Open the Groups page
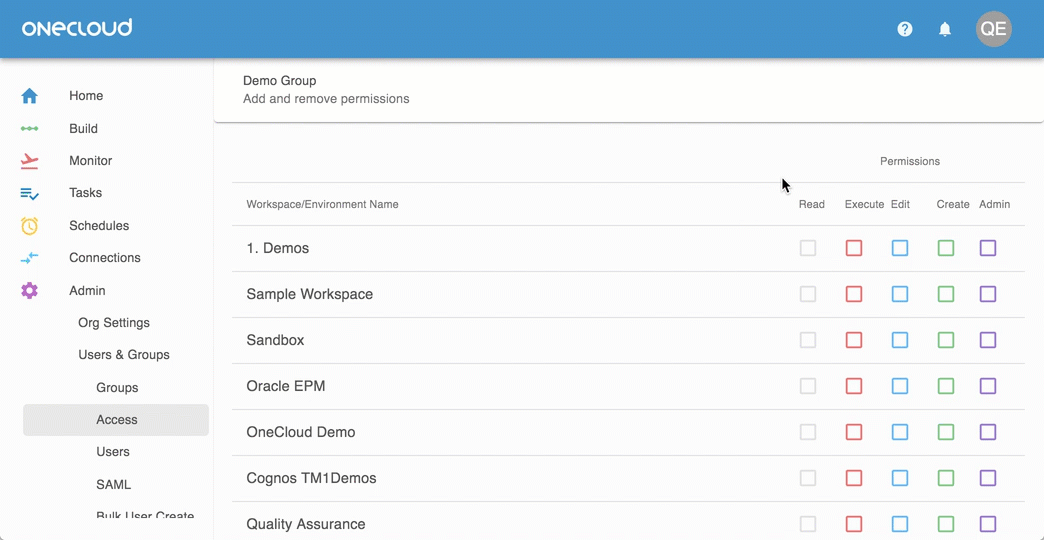This screenshot has height=540, width=1044. [x=117, y=388]
